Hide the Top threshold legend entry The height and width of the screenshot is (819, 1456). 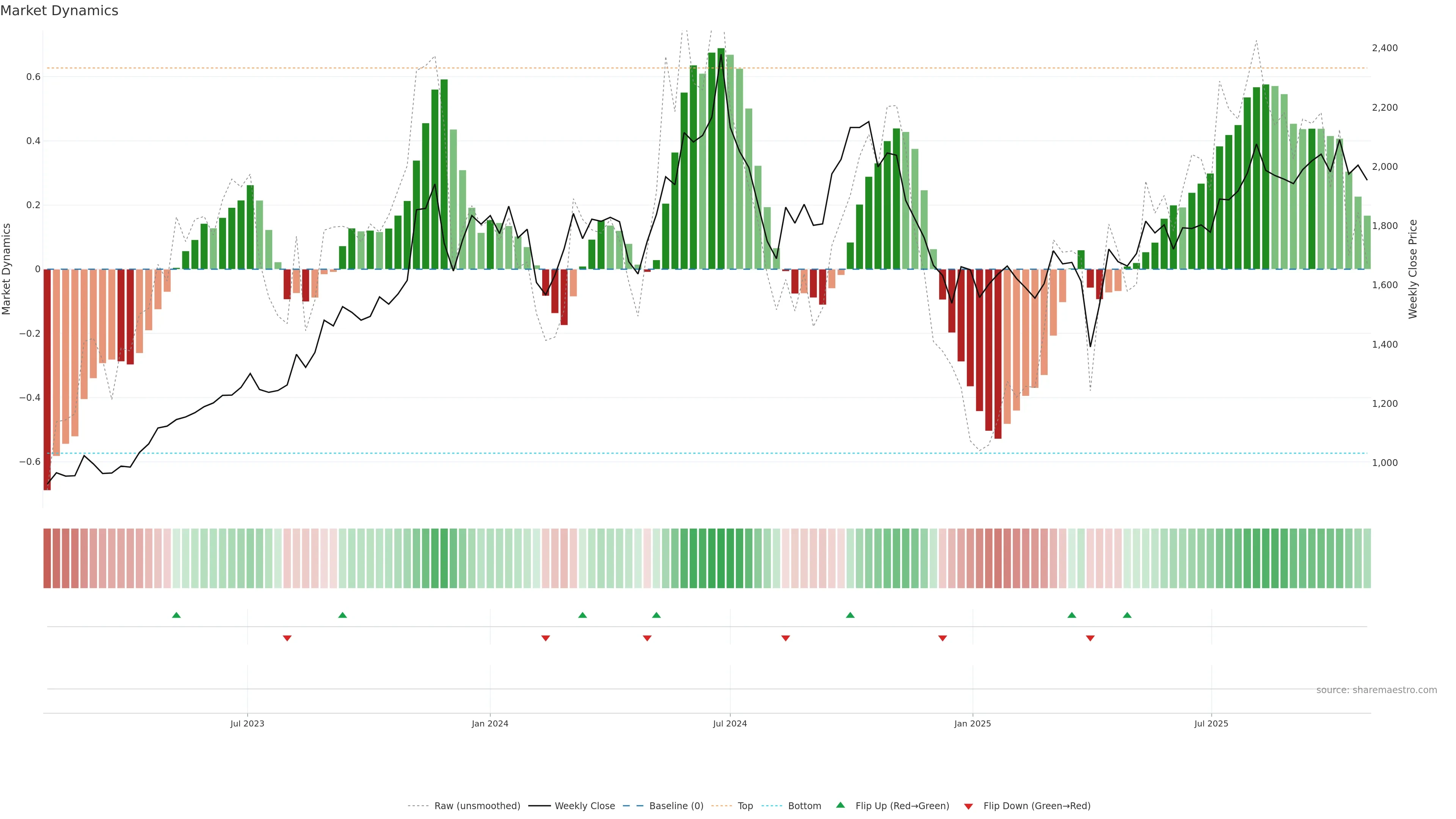(x=745, y=806)
